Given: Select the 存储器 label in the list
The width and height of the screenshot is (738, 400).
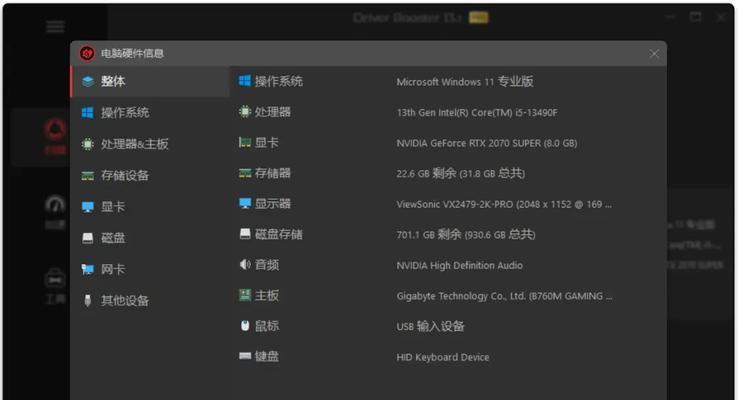Looking at the screenshot, I should pos(273,173).
